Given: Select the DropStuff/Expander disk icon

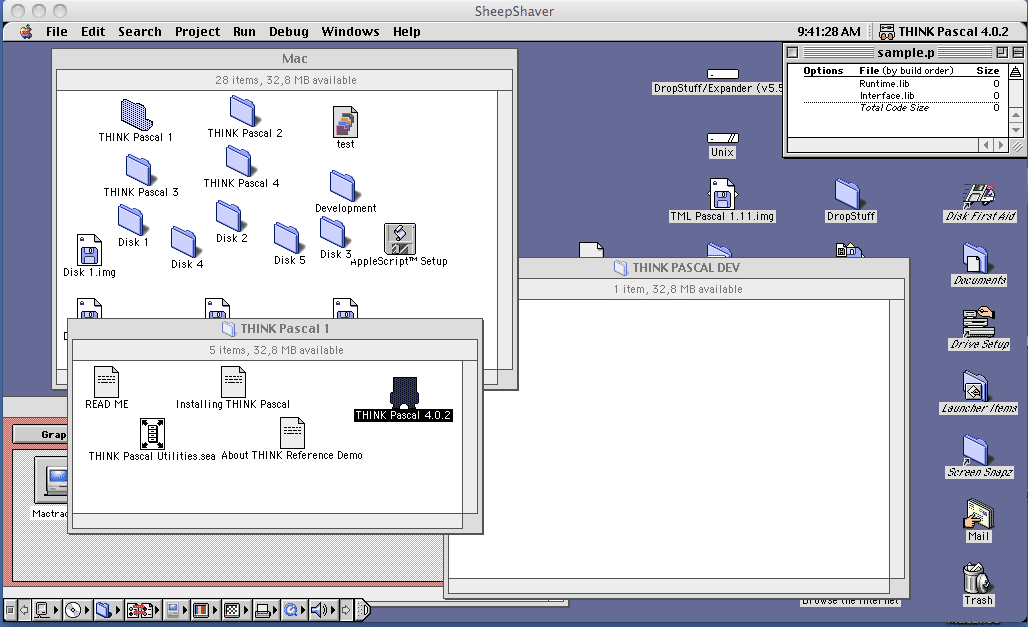Looking at the screenshot, I should (x=722, y=74).
